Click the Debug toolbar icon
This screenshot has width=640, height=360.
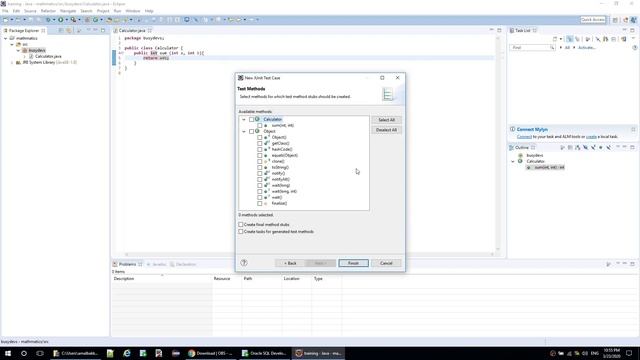[48, 20]
